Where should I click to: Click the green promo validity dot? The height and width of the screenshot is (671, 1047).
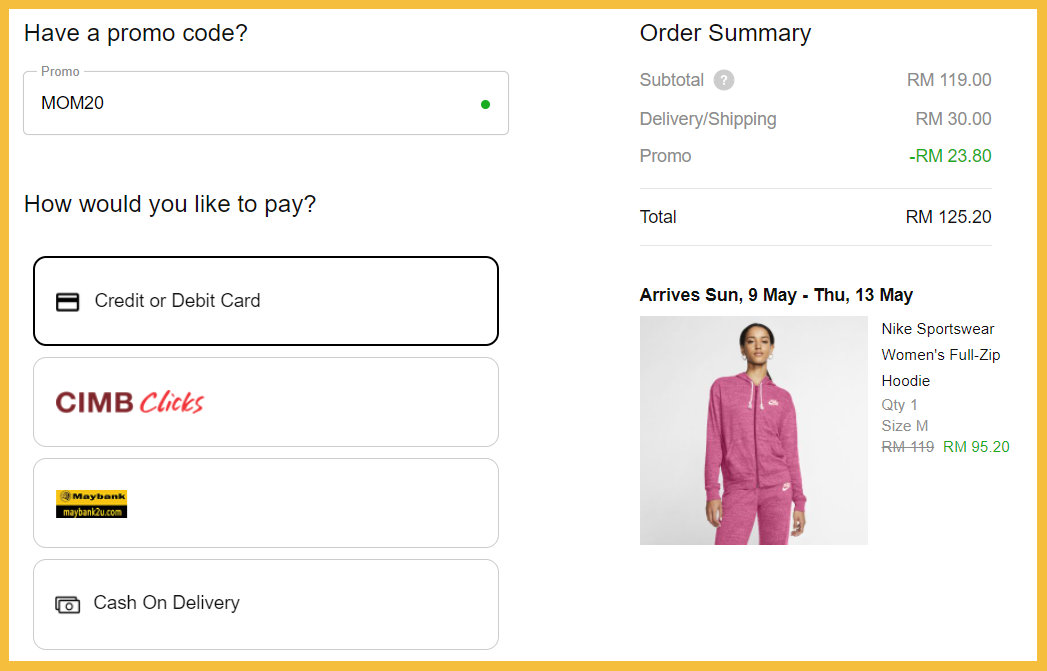pyautogui.click(x=485, y=104)
